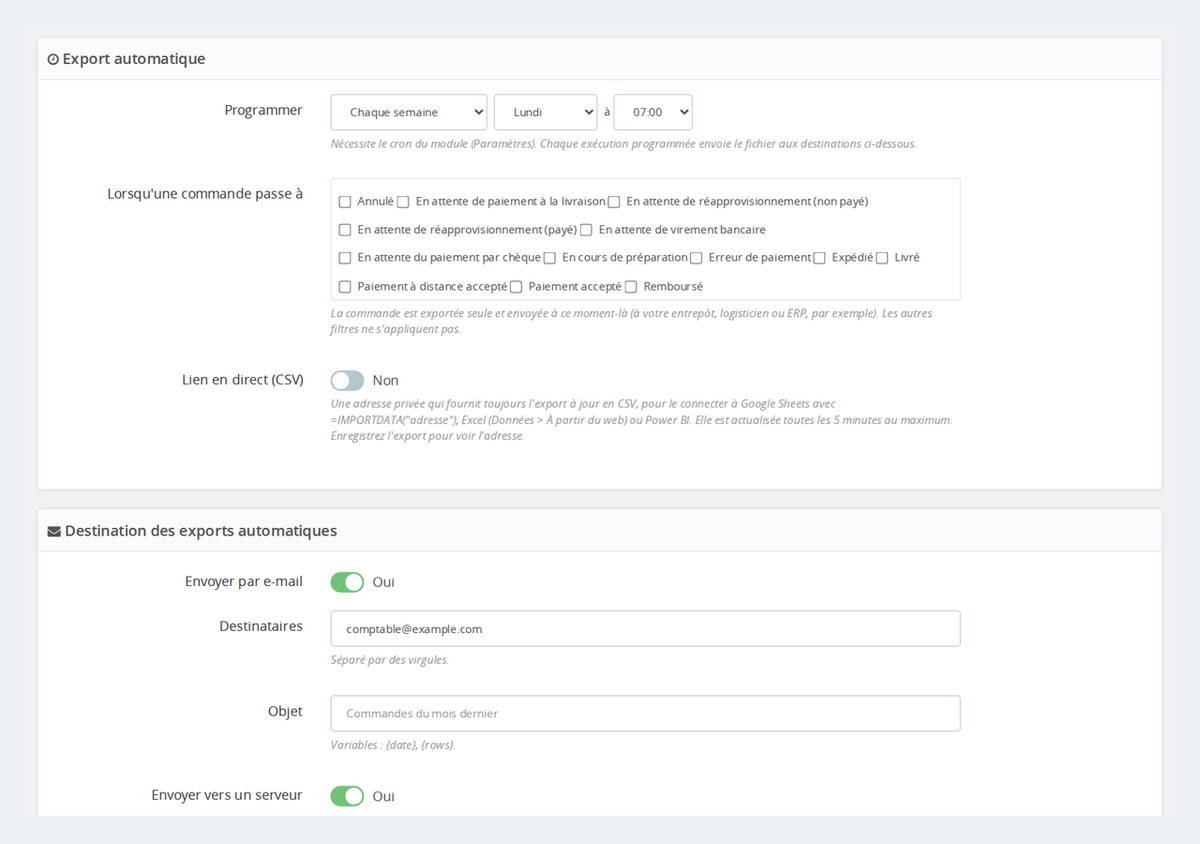
Task: Click the envelope icon beside Destination des exports
Action: pyautogui.click(x=54, y=532)
